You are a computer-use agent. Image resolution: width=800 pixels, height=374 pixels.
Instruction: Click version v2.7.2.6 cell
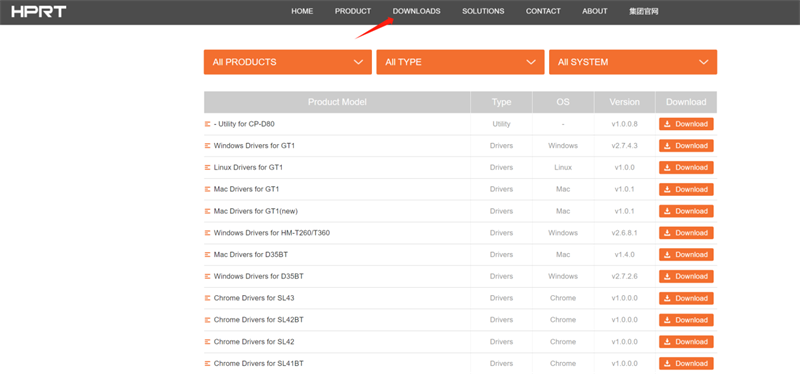click(624, 277)
